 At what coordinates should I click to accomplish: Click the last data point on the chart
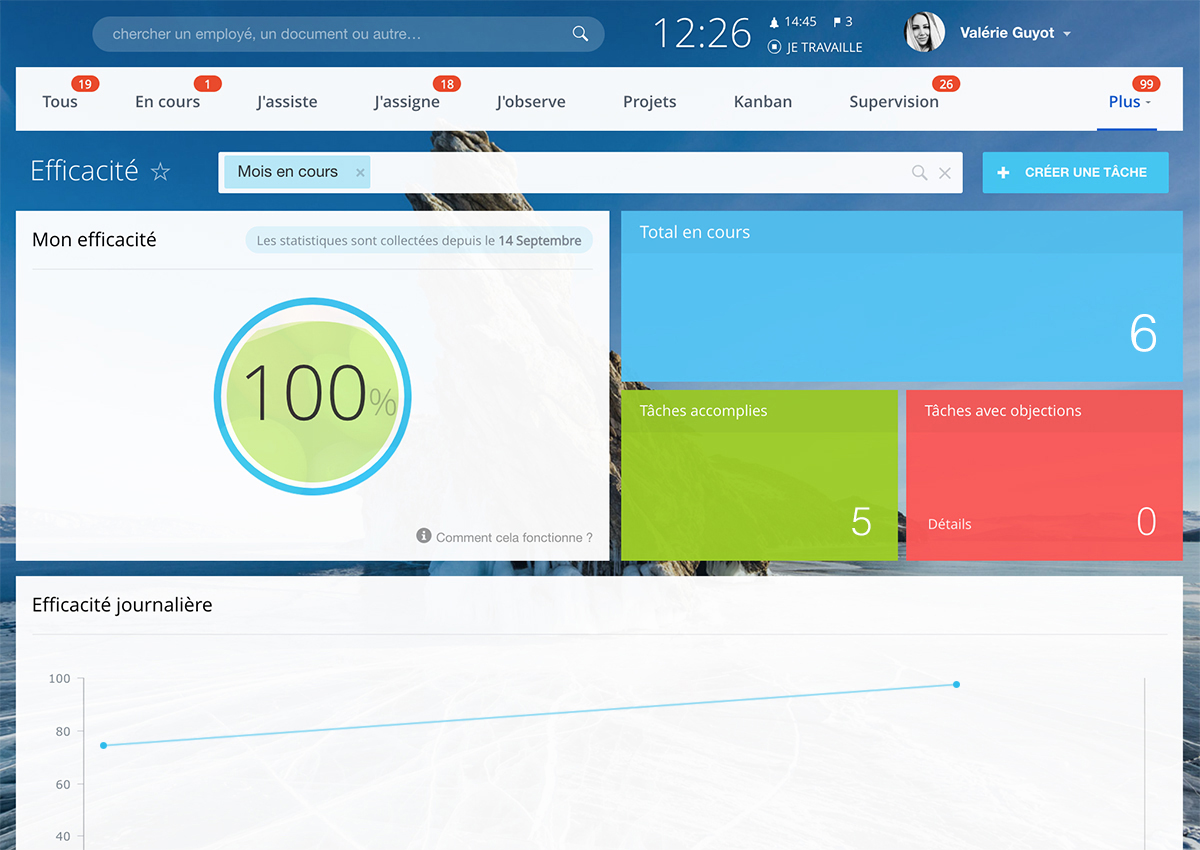(x=956, y=685)
